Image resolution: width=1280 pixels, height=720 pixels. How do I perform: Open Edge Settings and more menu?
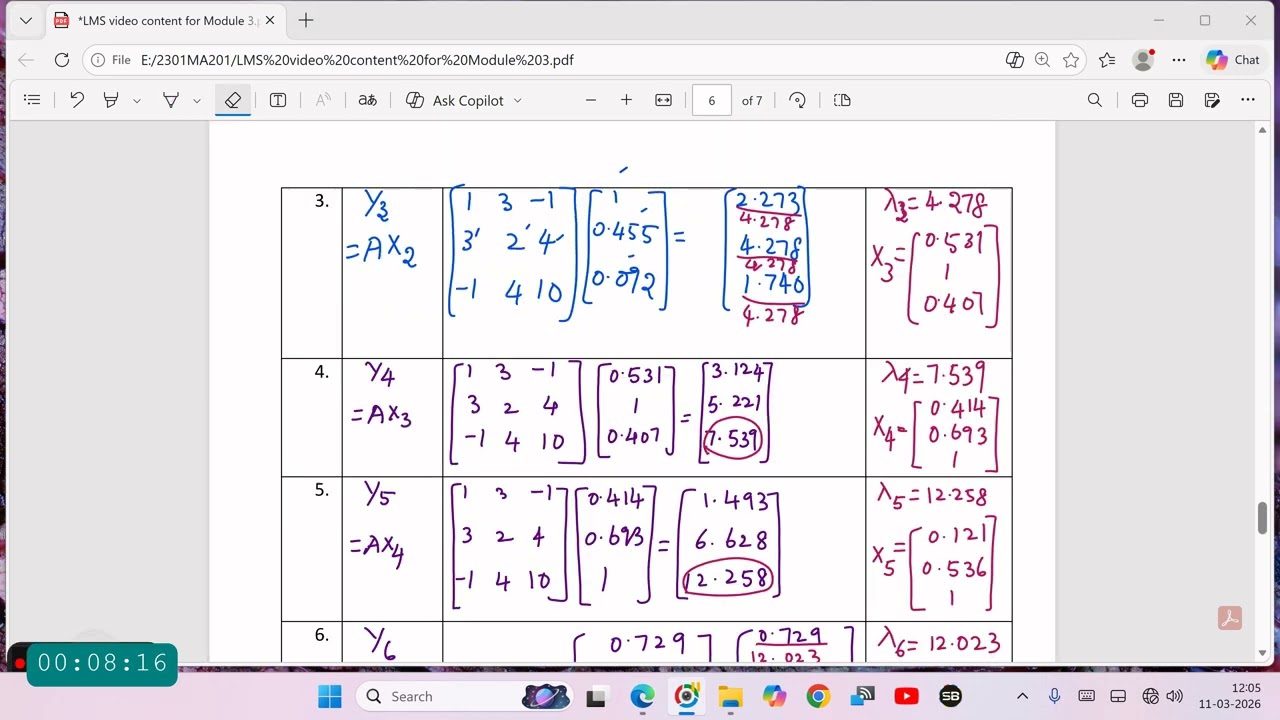1179,60
